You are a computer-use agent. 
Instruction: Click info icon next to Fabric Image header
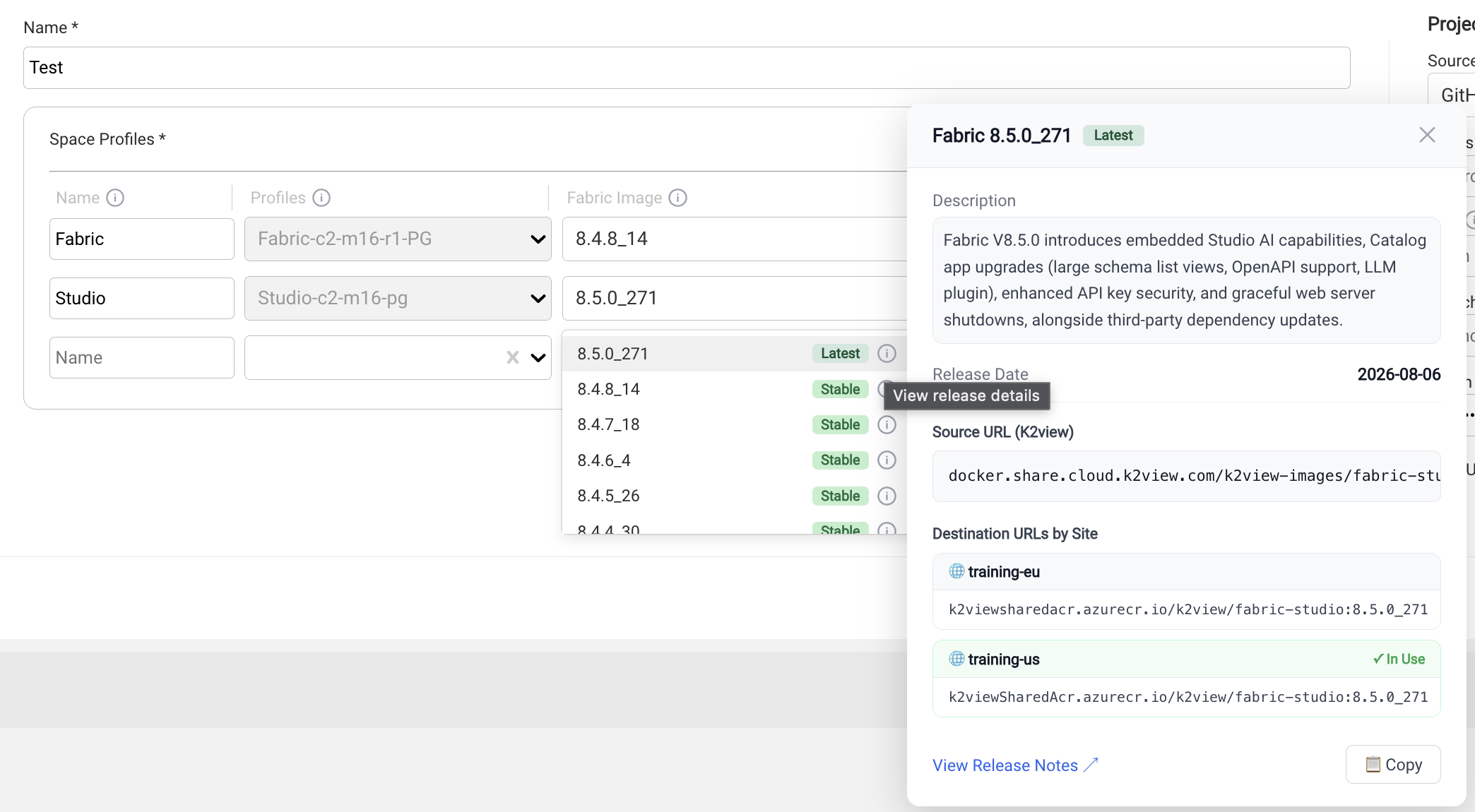point(678,198)
